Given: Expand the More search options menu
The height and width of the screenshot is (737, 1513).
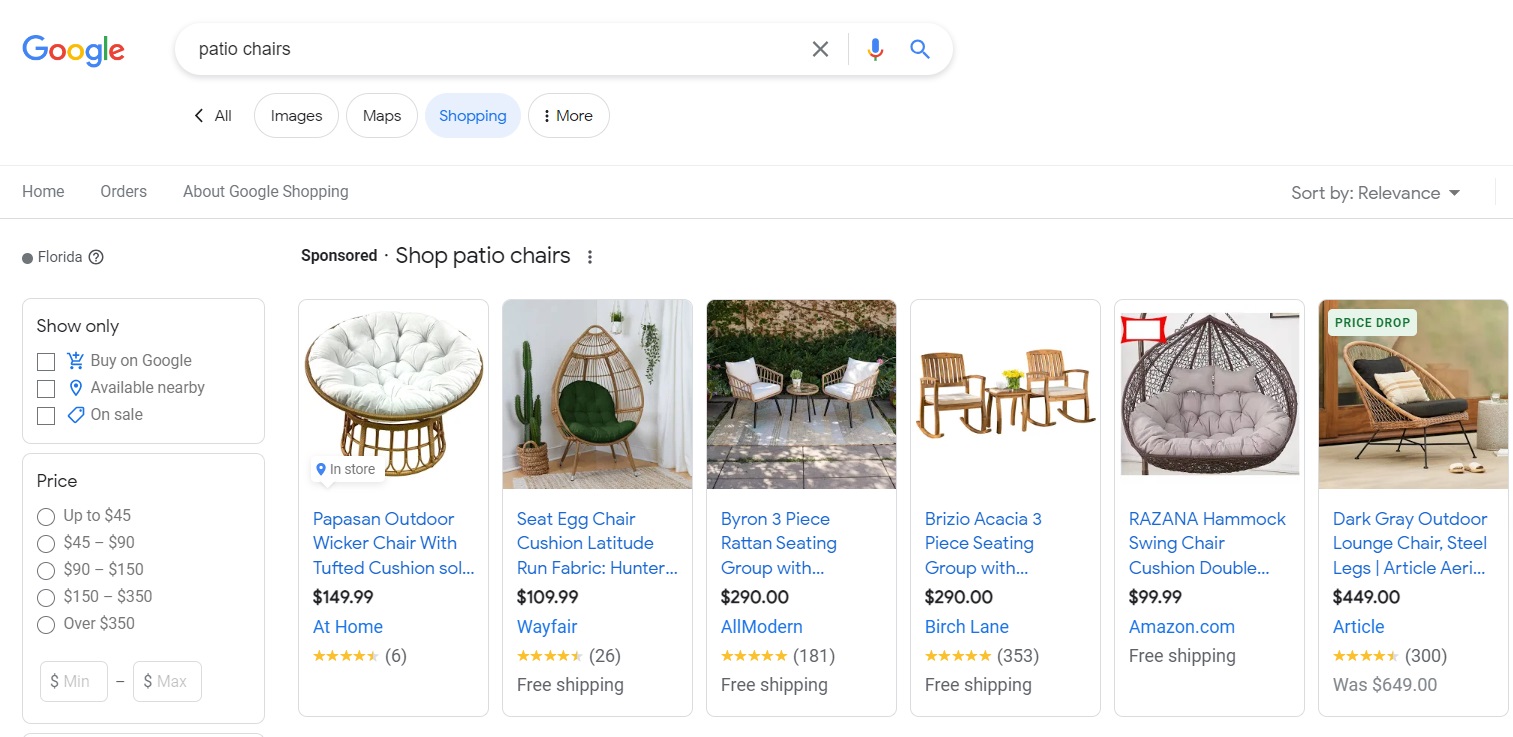Looking at the screenshot, I should (x=568, y=116).
